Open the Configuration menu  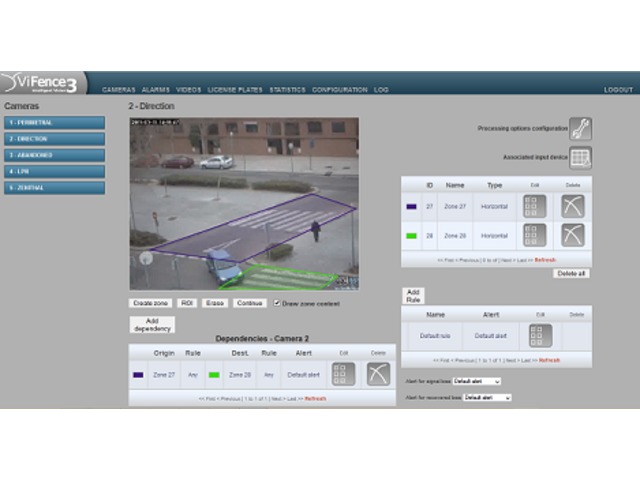pos(339,90)
